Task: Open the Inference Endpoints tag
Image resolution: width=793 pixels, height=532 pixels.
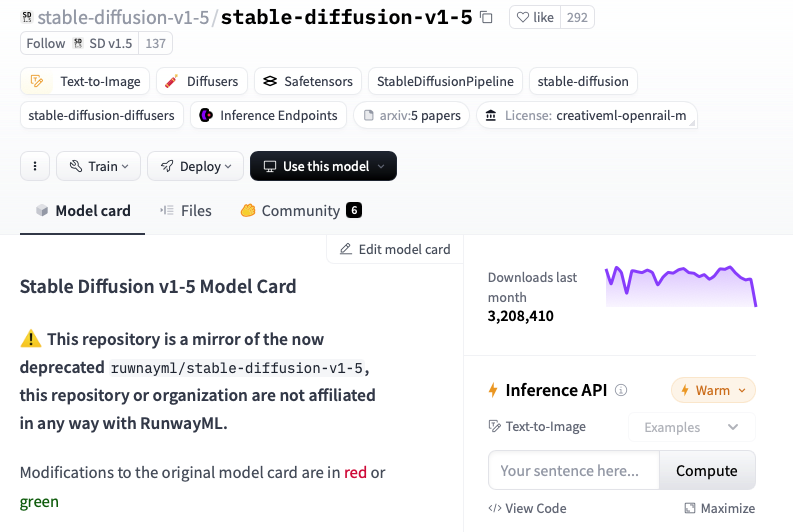Action: (269, 115)
